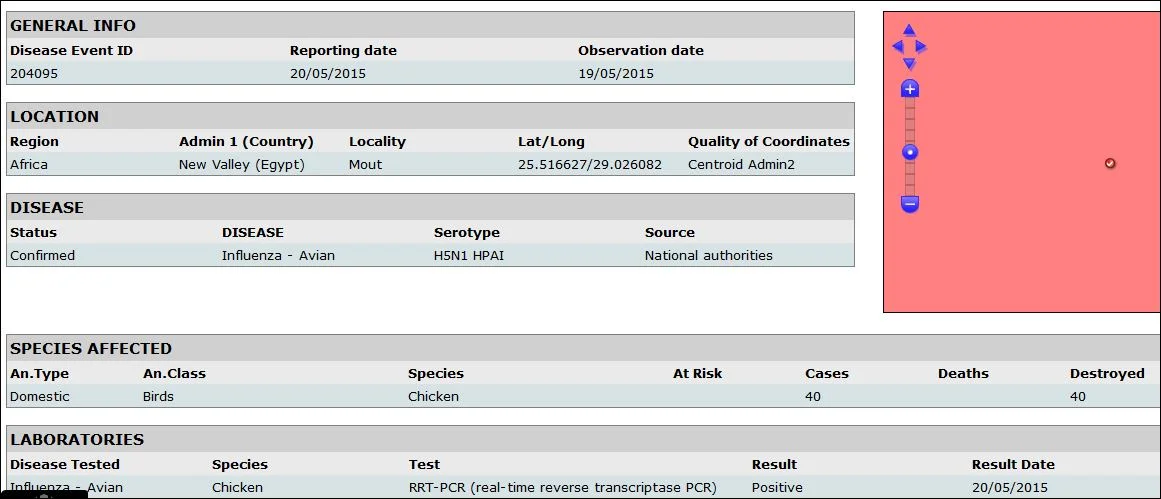Viewport: 1161px width, 499px height.
Task: Zoom out with the minus button
Action: pyautogui.click(x=910, y=203)
